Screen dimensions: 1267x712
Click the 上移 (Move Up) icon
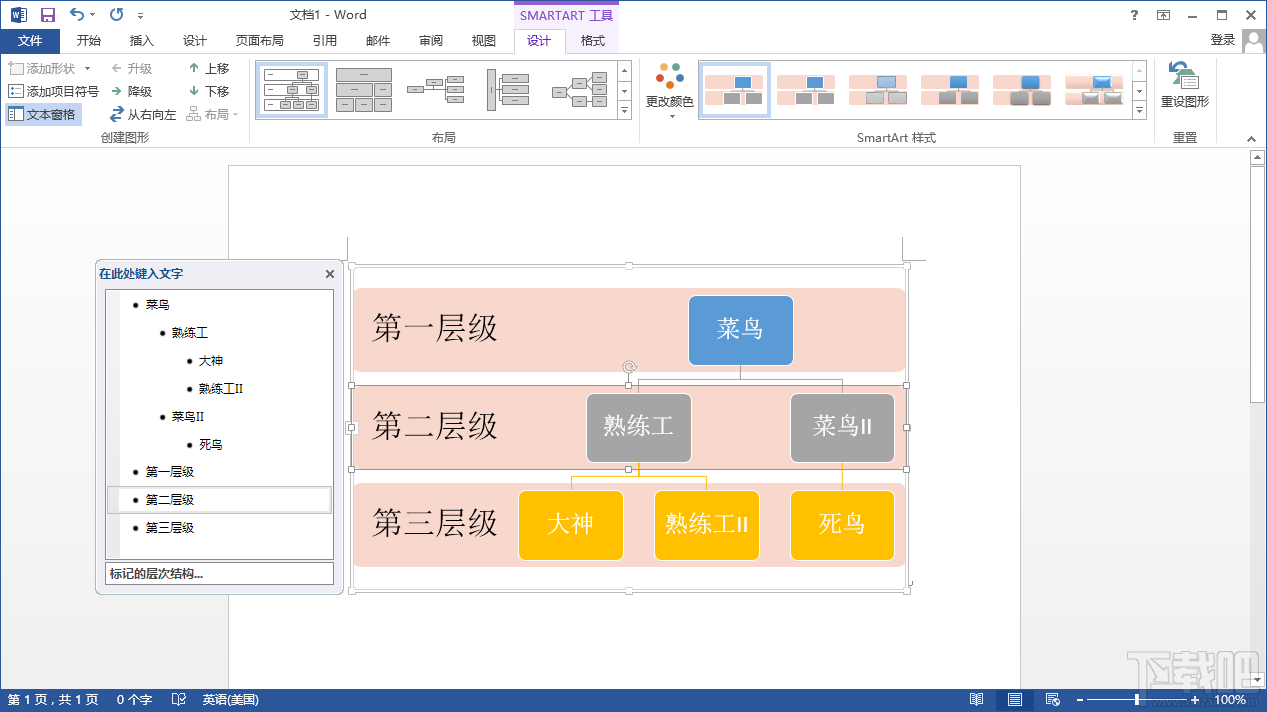point(196,67)
